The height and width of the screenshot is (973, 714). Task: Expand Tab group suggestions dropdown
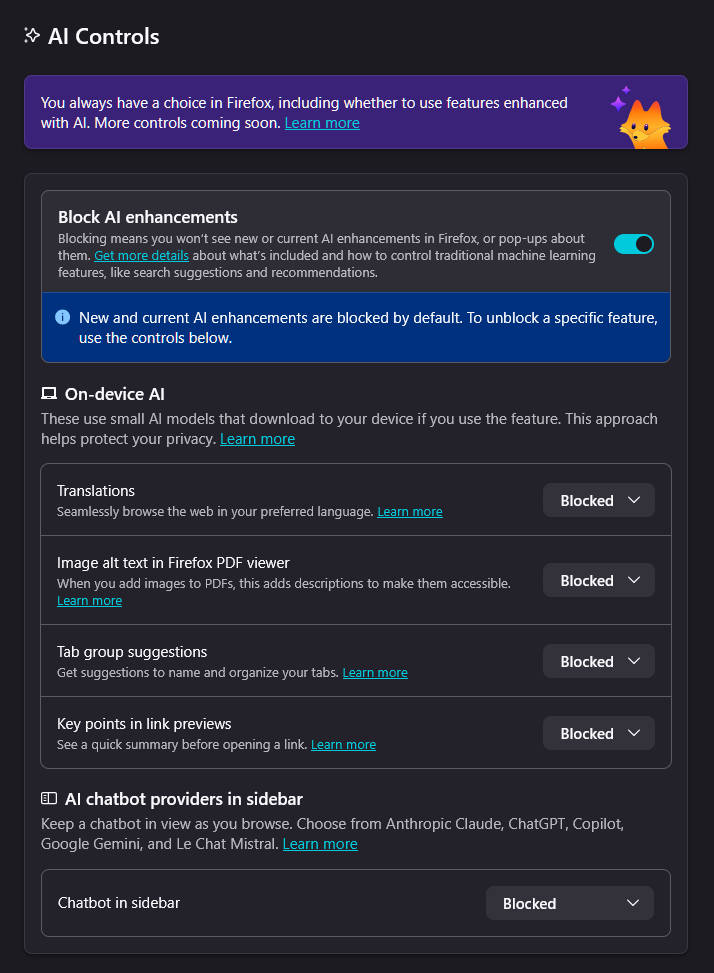click(598, 661)
